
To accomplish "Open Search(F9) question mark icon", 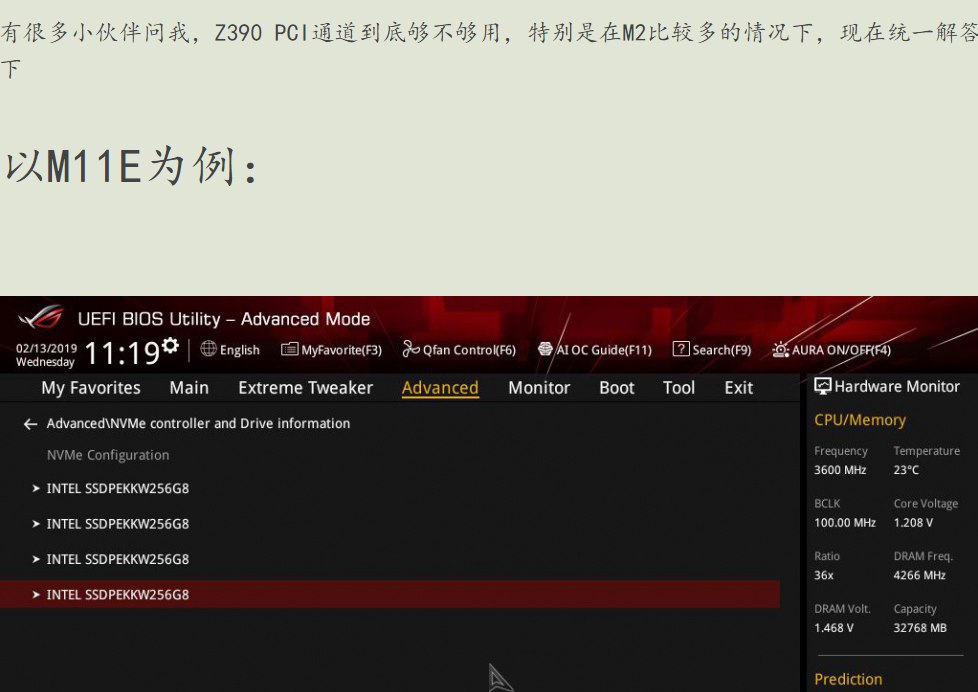I will (x=680, y=349).
